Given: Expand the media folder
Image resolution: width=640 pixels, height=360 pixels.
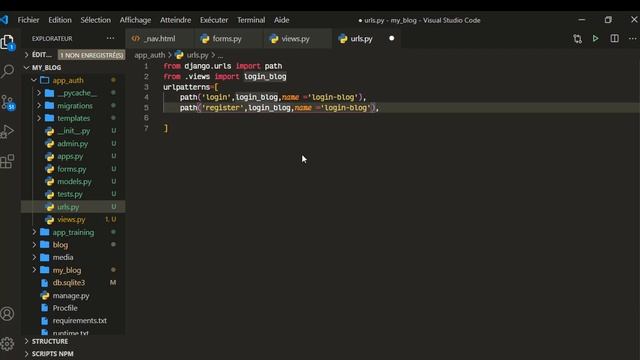Looking at the screenshot, I should (34, 258).
